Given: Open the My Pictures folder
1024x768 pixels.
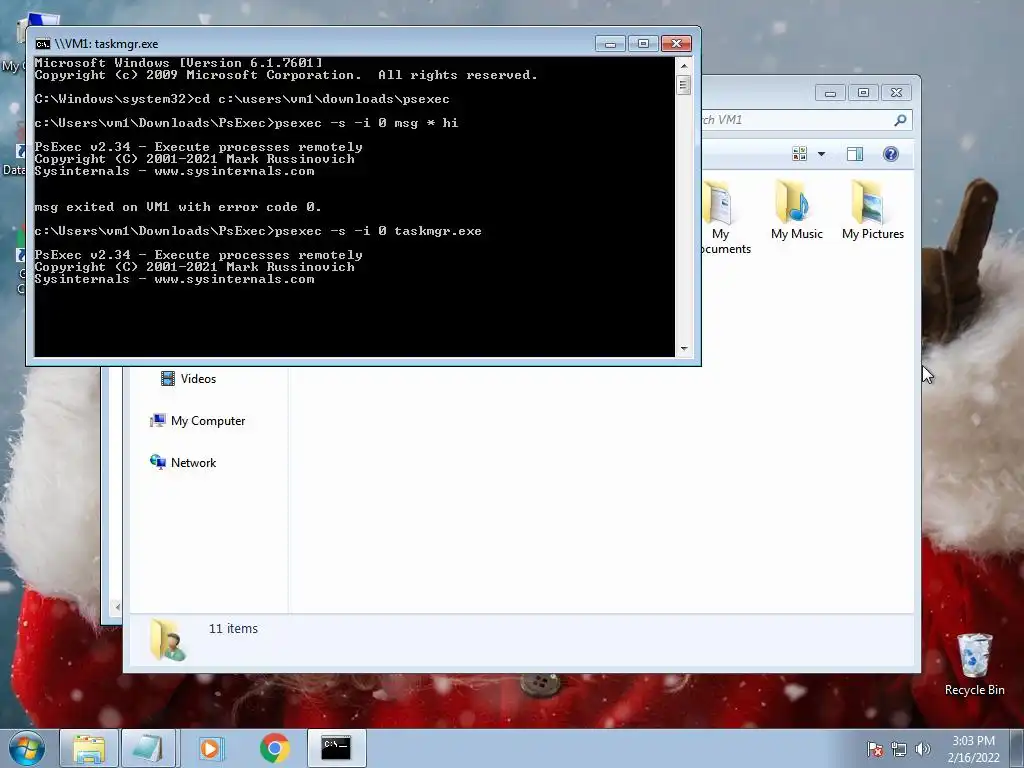Looking at the screenshot, I should click(872, 210).
